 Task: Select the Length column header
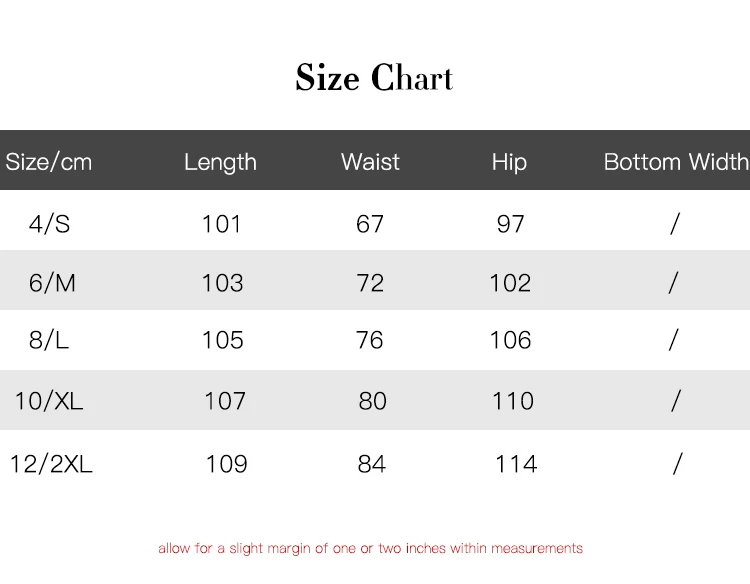(220, 162)
